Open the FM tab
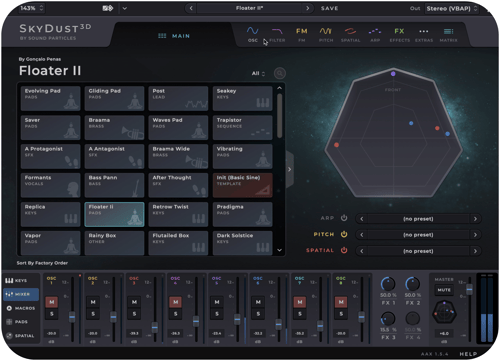This screenshot has width=500, height=361. click(x=302, y=35)
